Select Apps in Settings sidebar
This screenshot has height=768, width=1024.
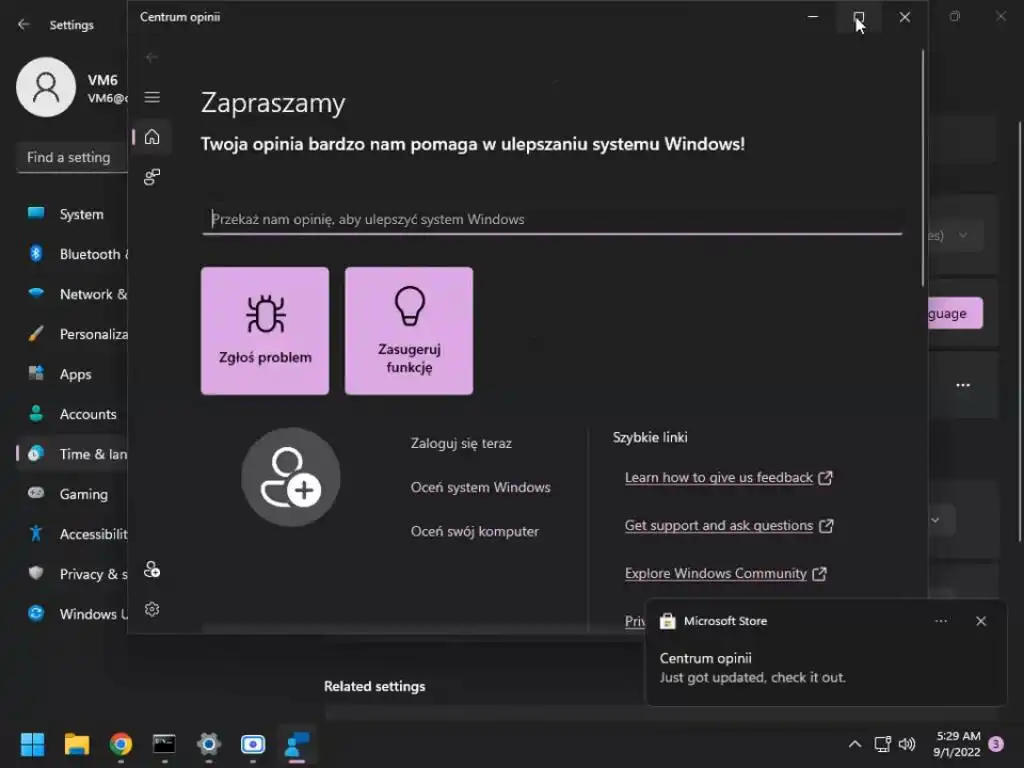point(72,374)
